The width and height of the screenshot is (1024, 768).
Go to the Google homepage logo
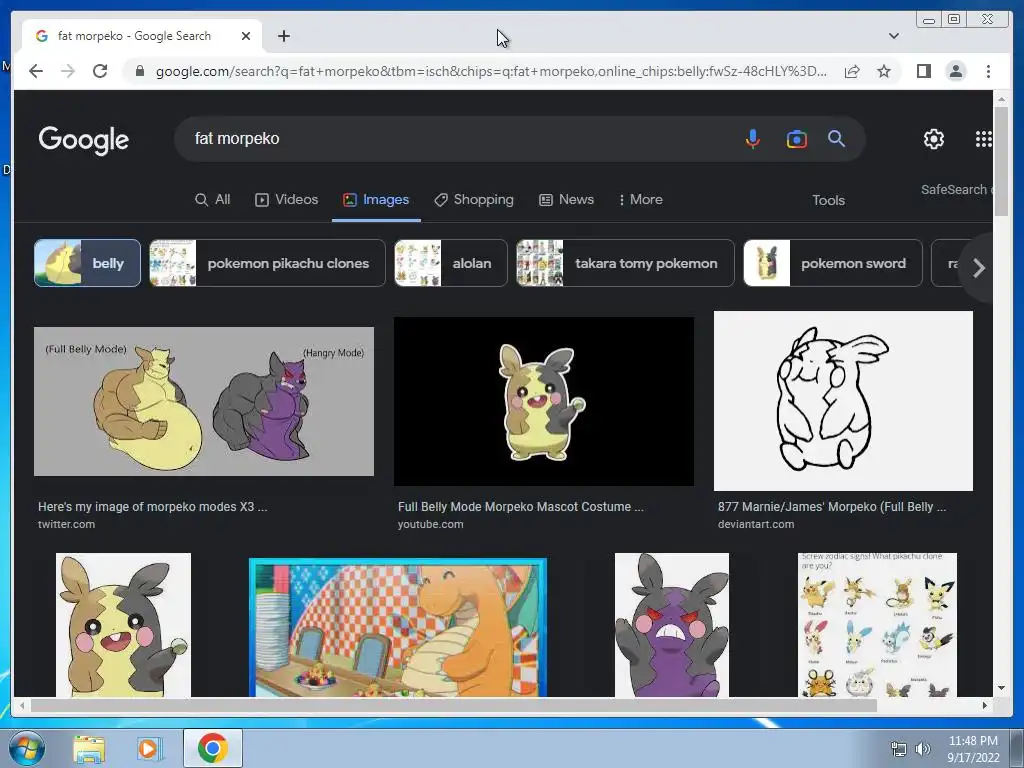click(84, 140)
